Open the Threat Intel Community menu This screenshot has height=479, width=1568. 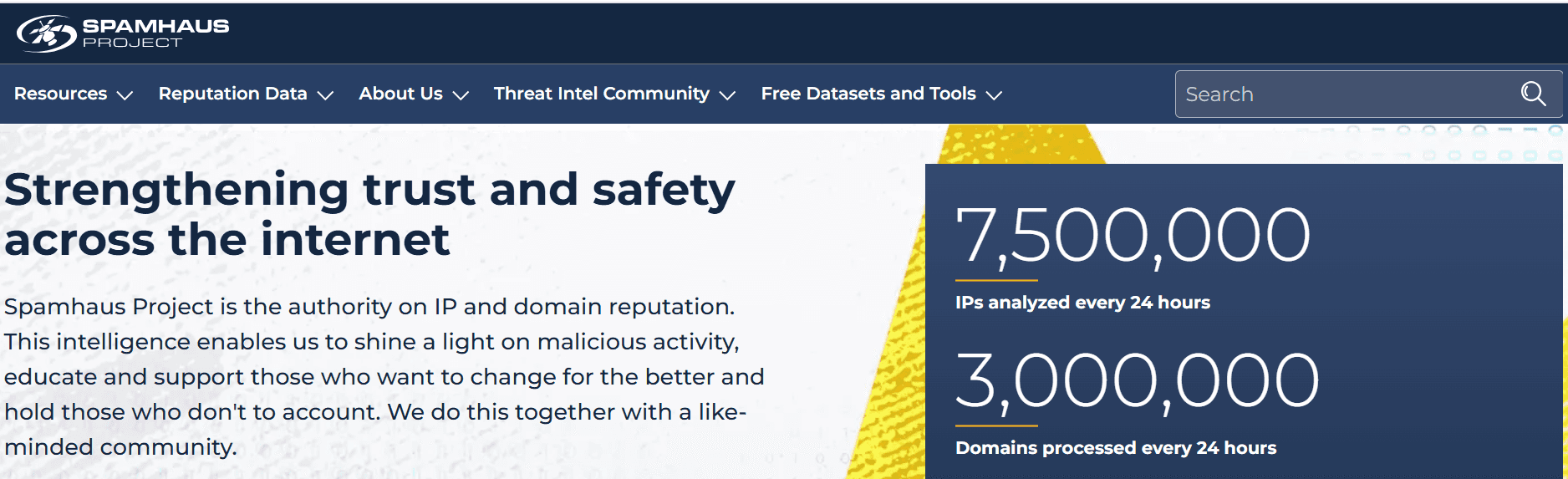pos(601,94)
